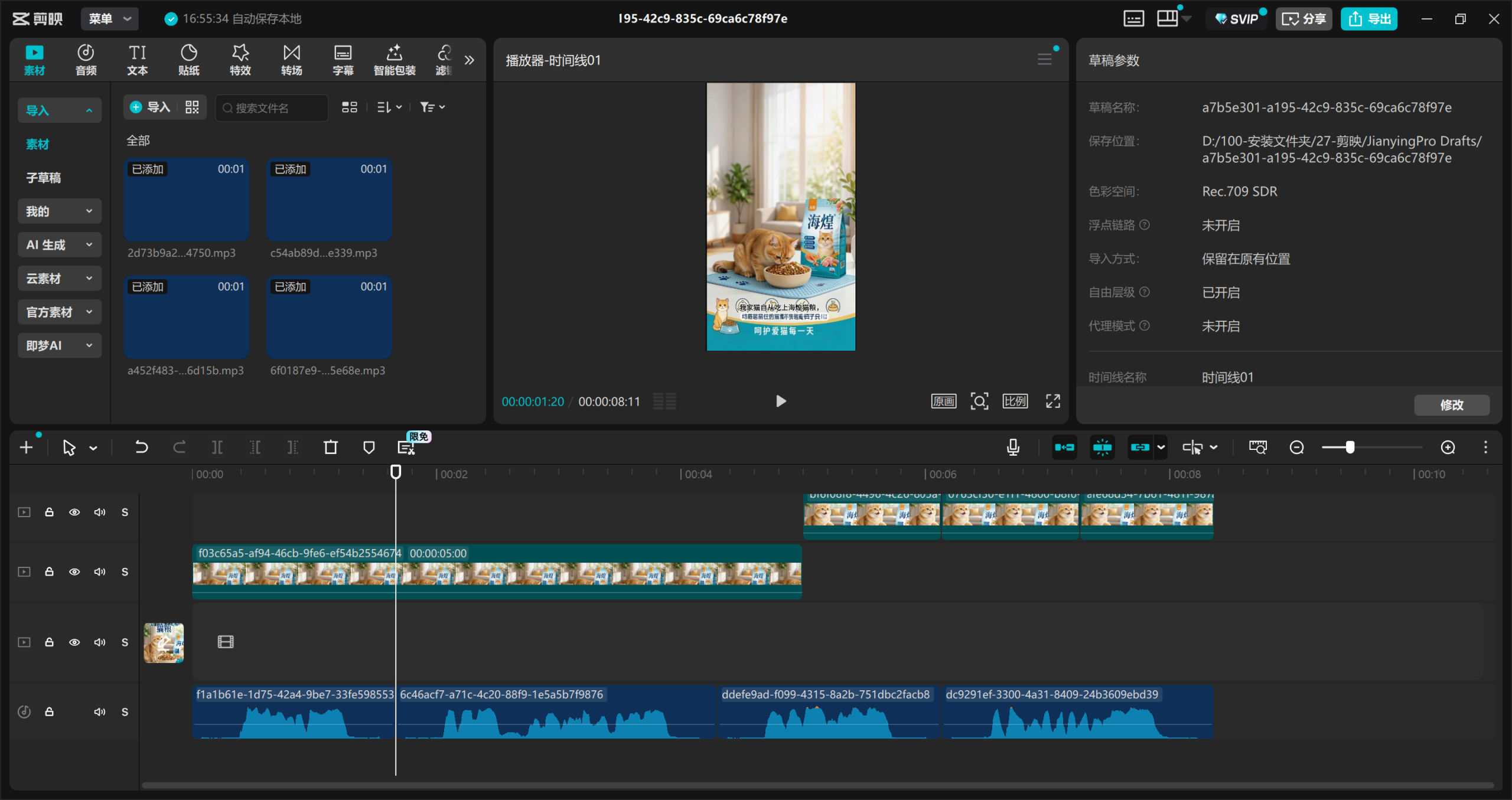
Task: Expand the AI 生成 sidebar section
Action: [59, 244]
